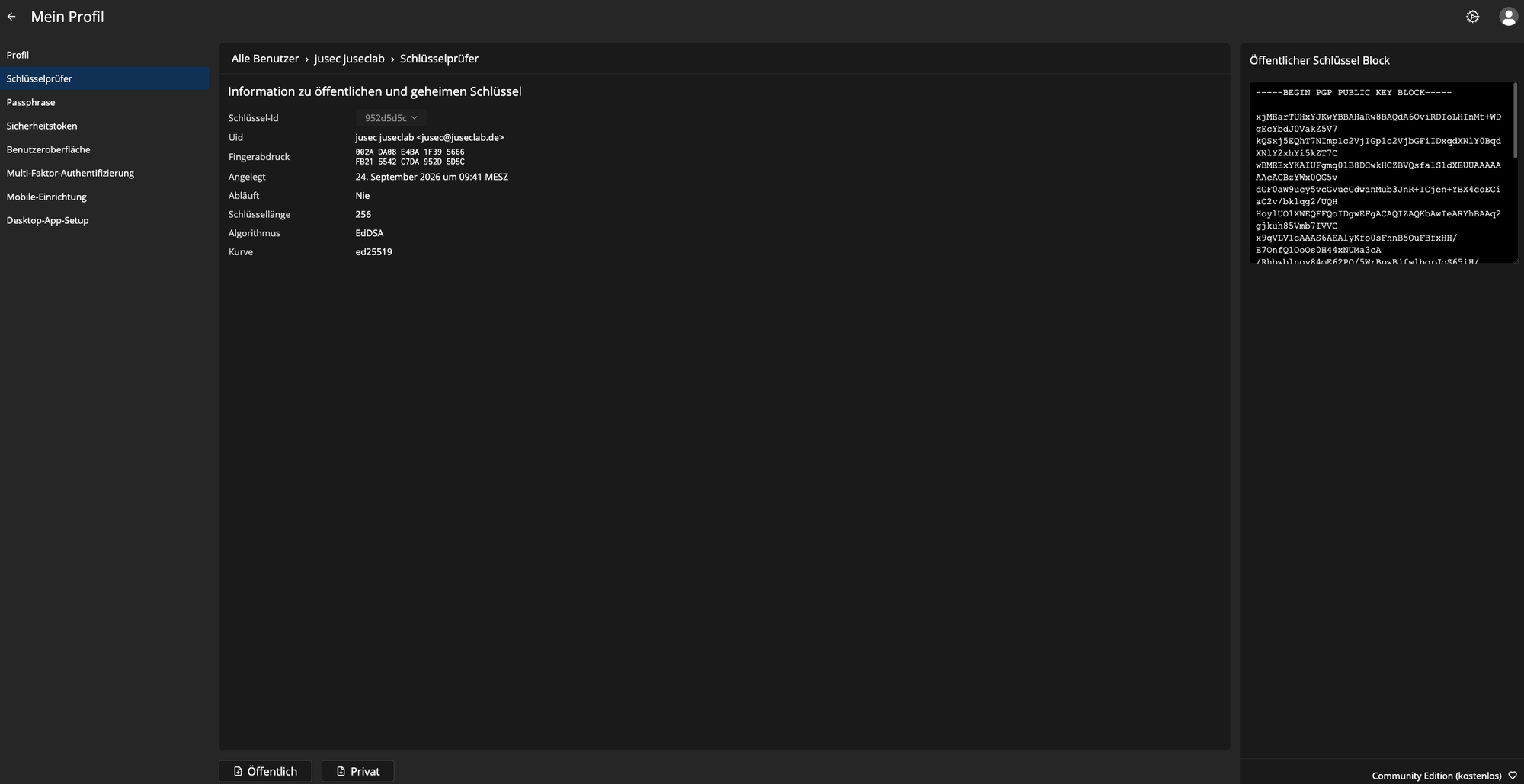
Task: Click the jusec juseclab breadcrumb
Action: point(349,59)
